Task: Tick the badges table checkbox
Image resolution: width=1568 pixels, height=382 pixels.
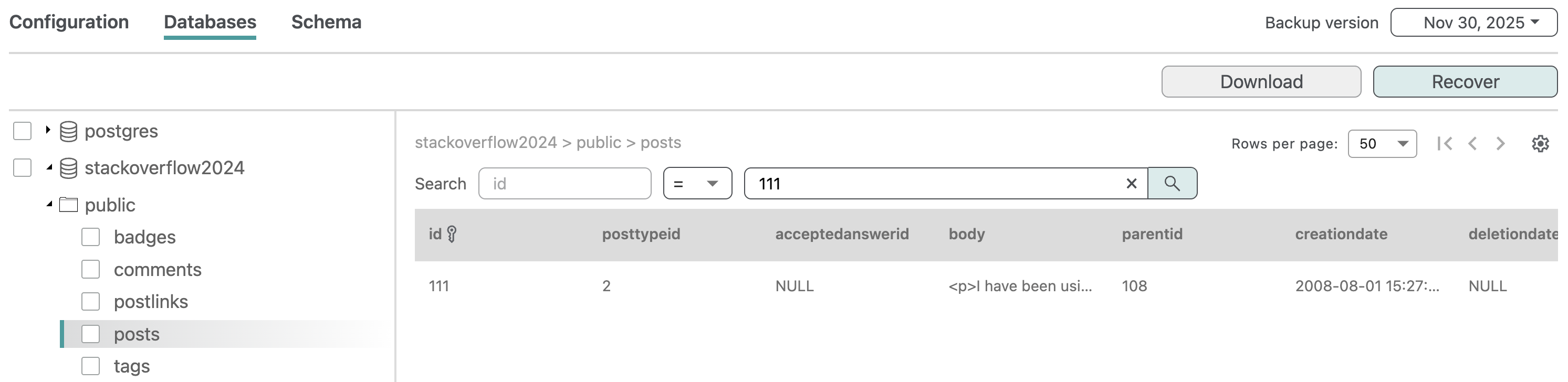Action: [91, 237]
